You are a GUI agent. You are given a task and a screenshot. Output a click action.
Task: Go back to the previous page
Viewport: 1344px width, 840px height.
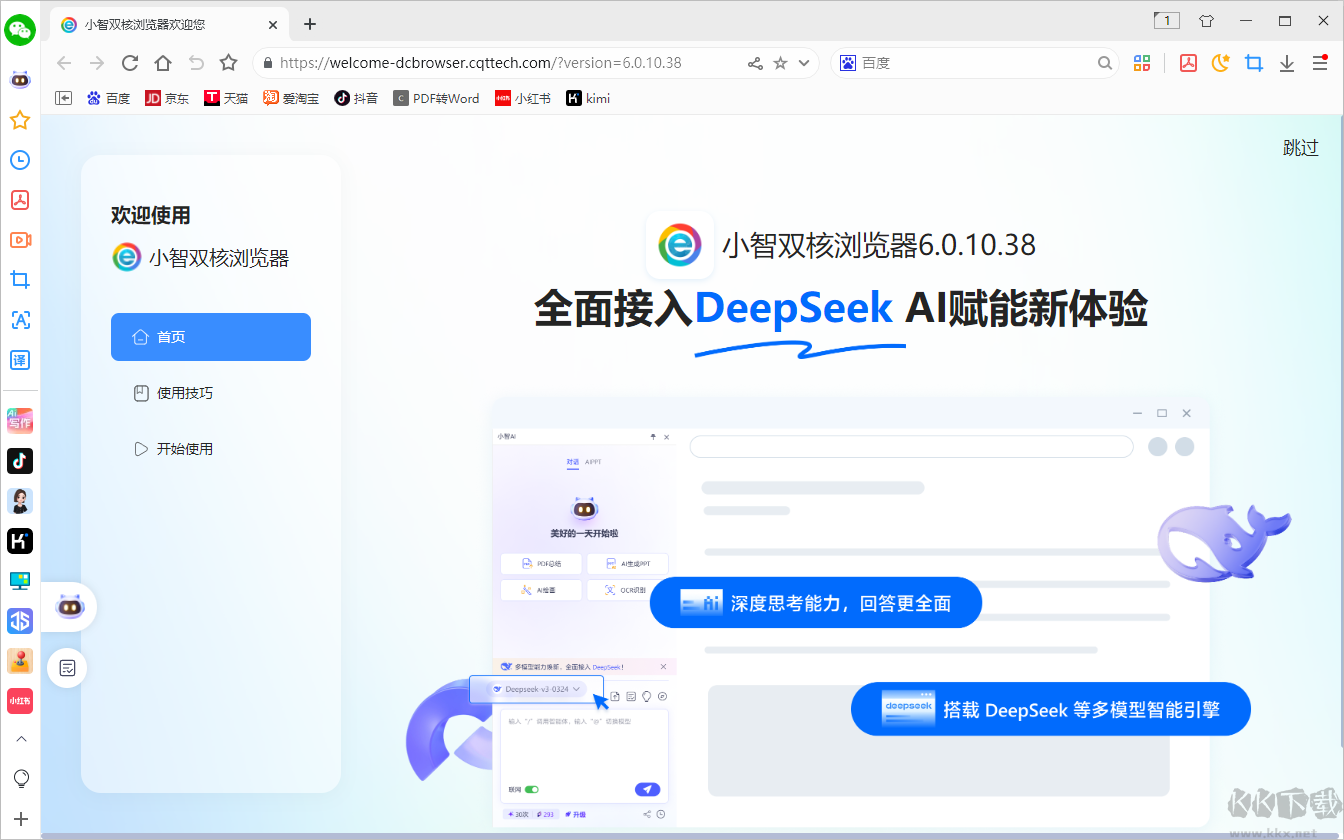point(64,63)
